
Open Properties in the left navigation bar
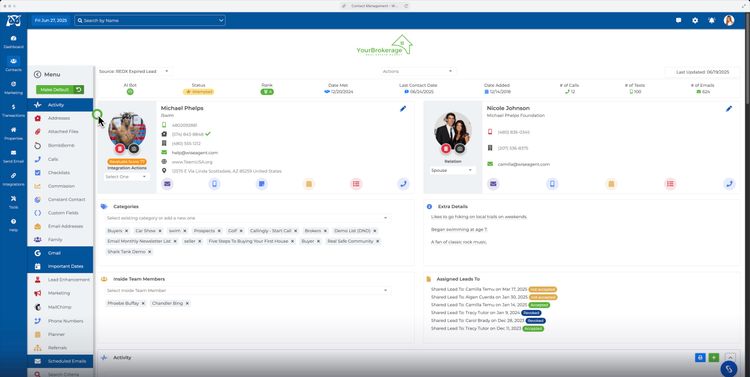point(13,133)
